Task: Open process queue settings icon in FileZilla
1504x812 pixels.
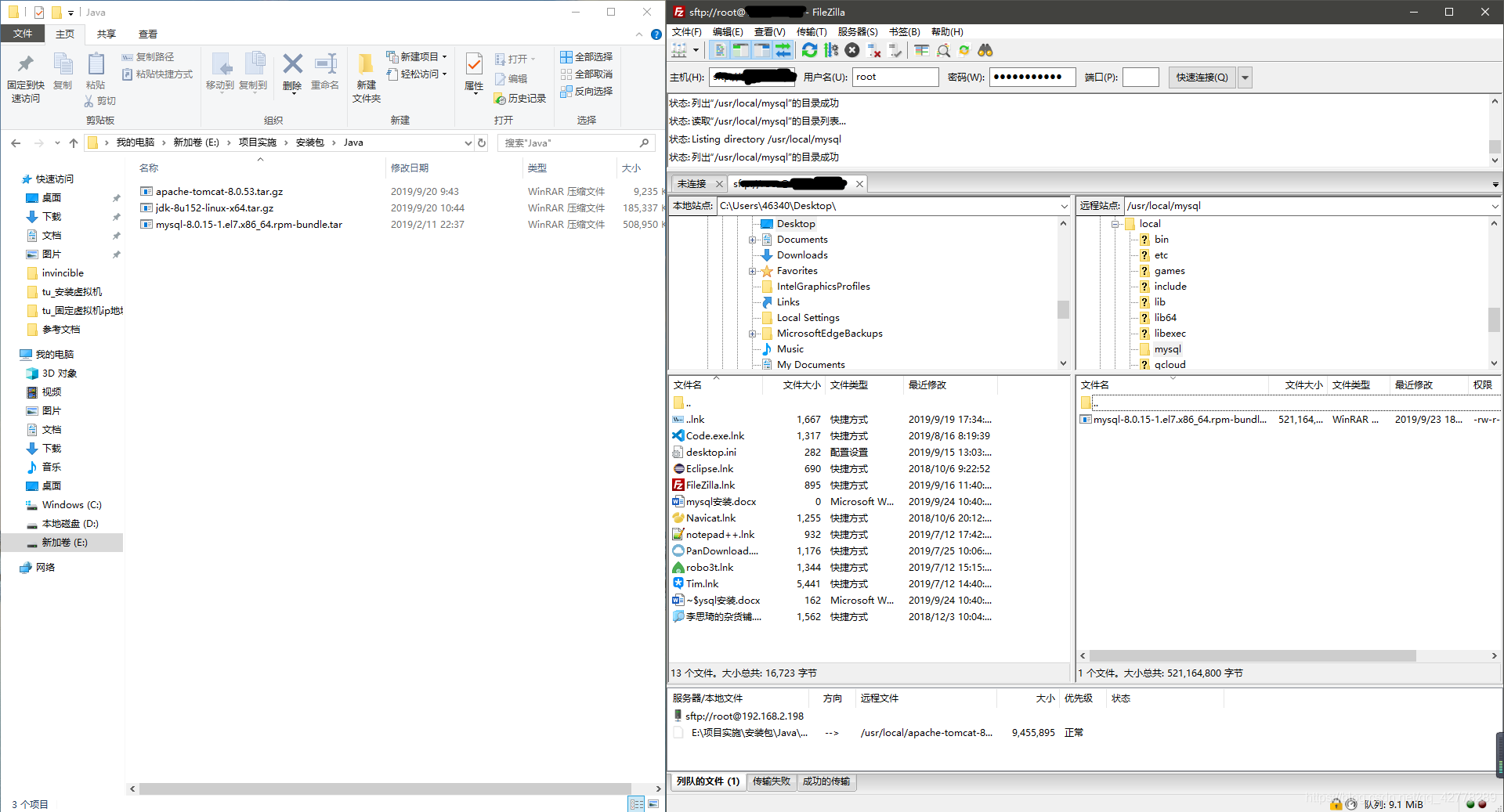Action: click(831, 50)
